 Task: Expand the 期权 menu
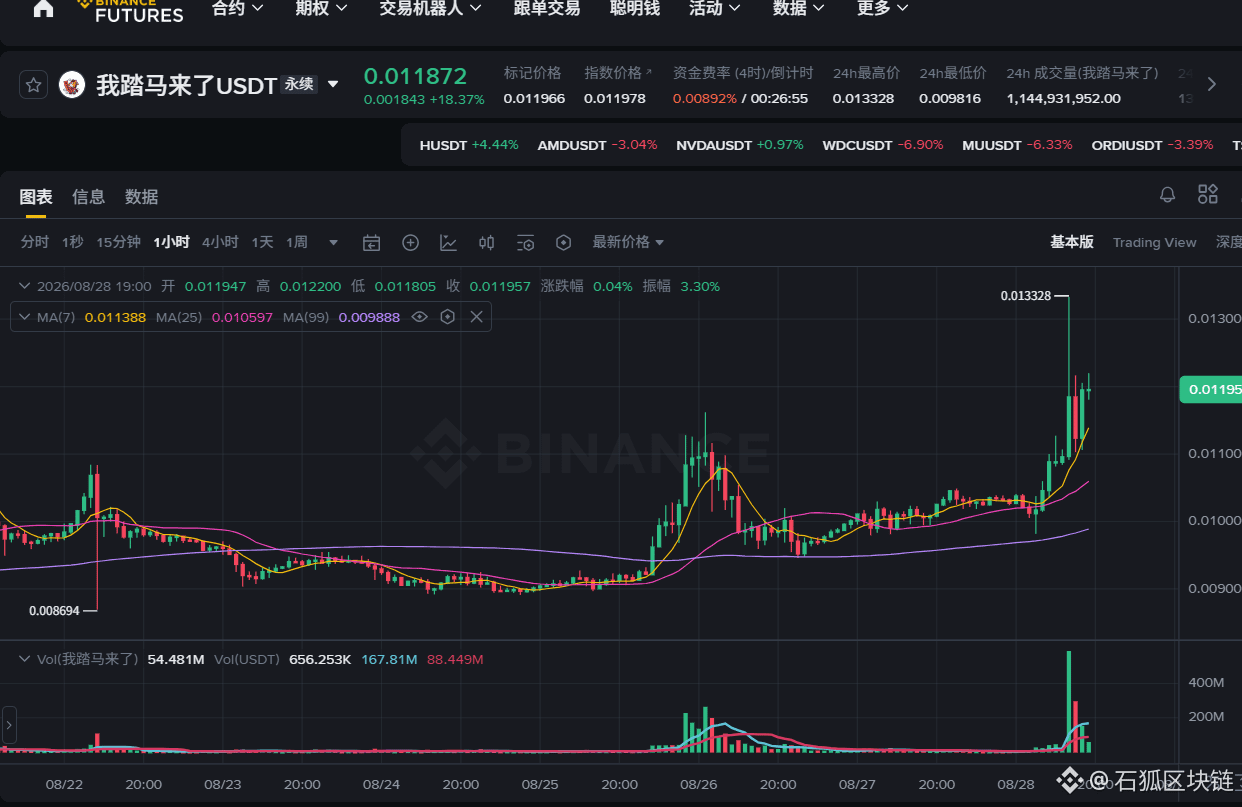pyautogui.click(x=322, y=8)
